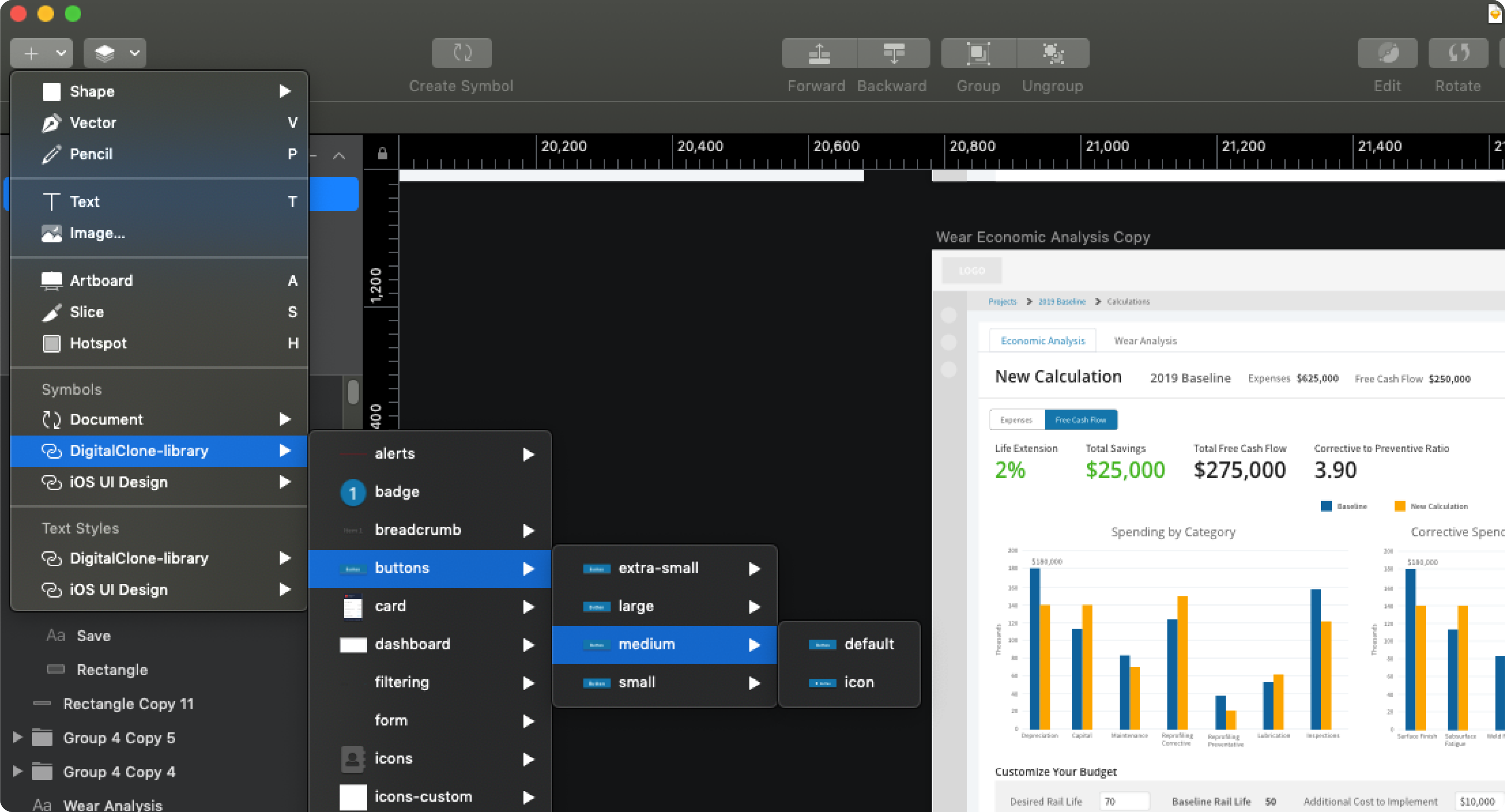Switch to the Wear Analysis tab
Viewport: 1505px width, 812px height.
point(1145,341)
